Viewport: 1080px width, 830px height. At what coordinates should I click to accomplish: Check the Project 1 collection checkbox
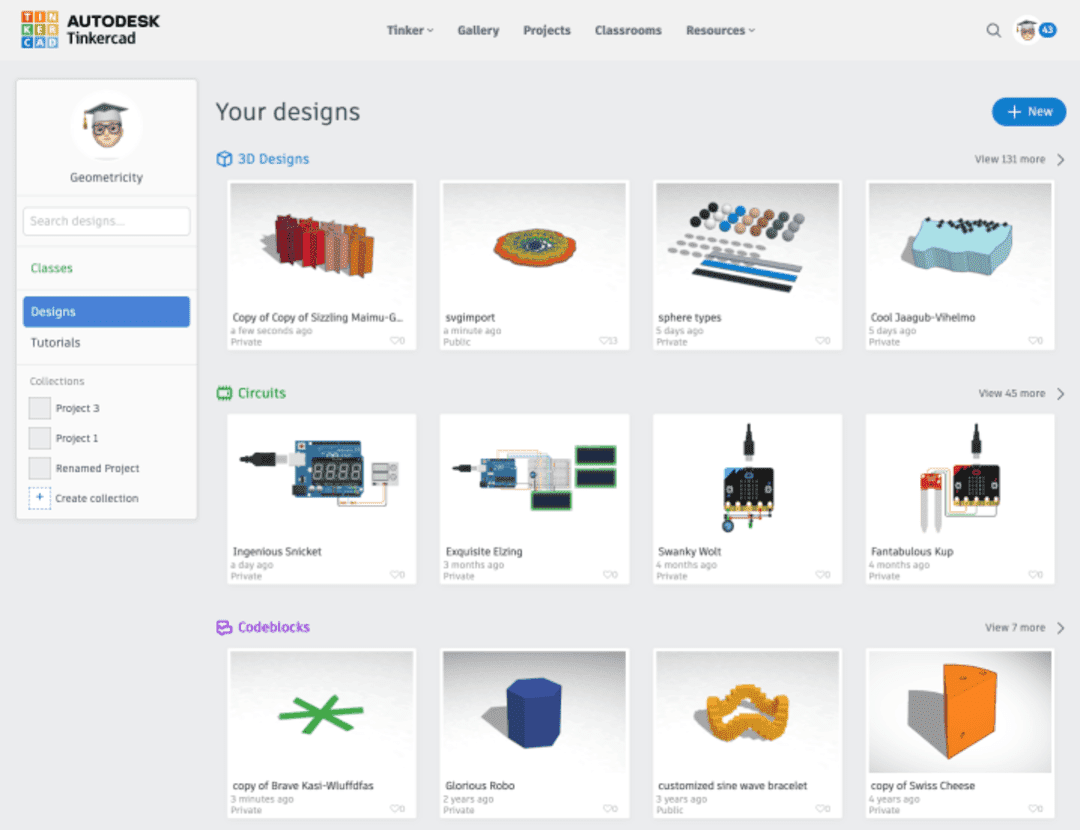(x=40, y=438)
